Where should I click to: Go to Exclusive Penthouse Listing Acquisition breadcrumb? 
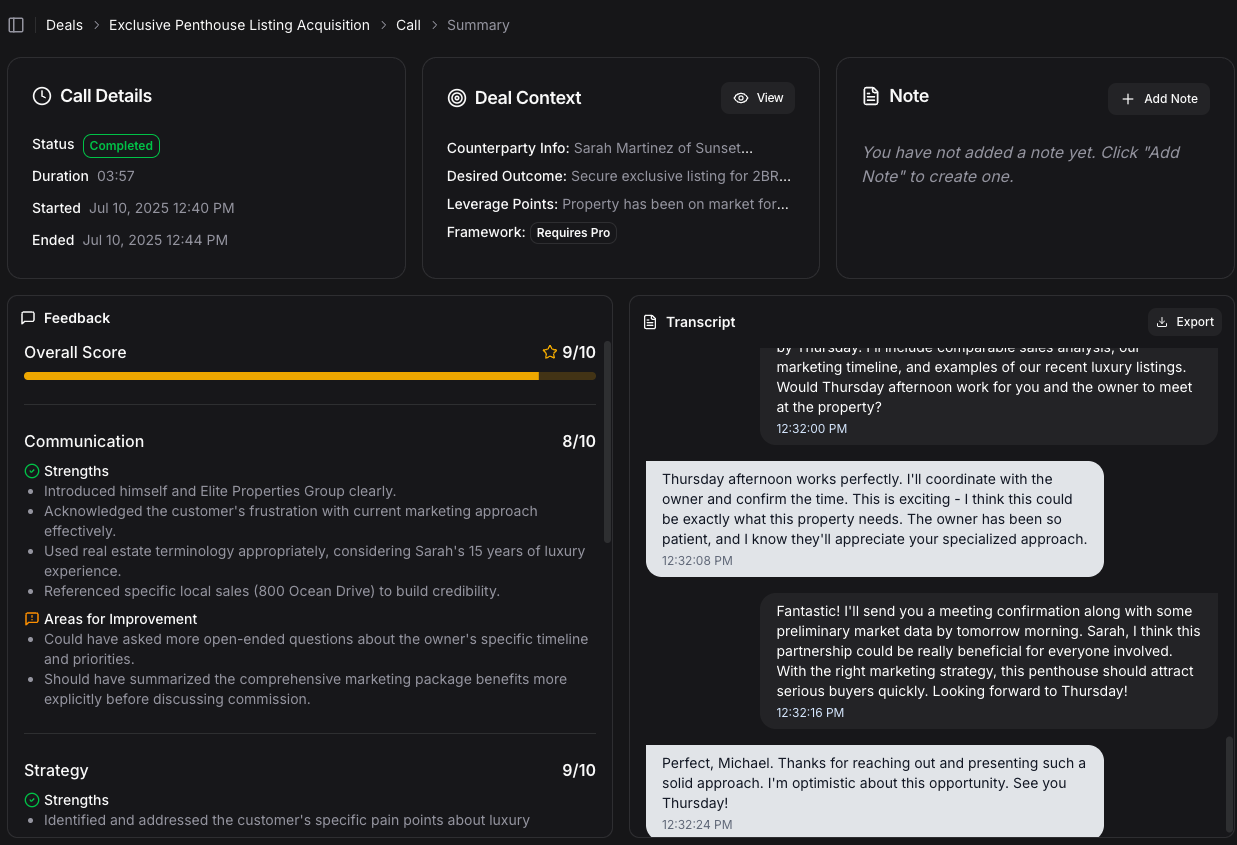coord(239,25)
